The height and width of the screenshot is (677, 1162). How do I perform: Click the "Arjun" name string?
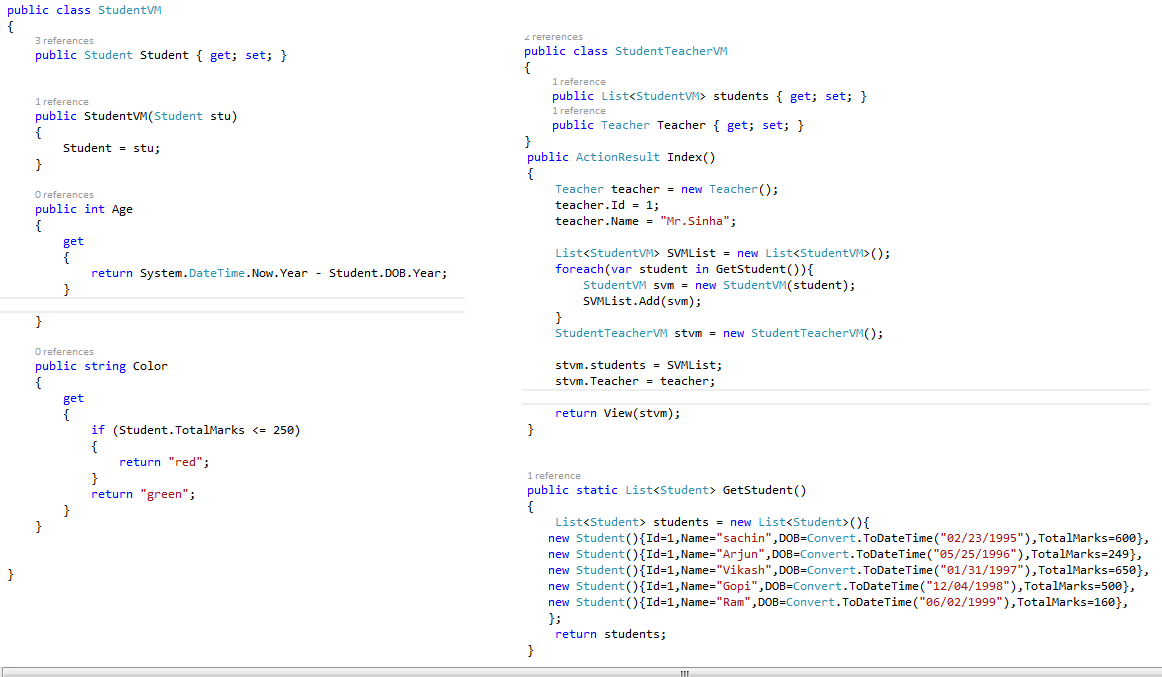[740, 555]
